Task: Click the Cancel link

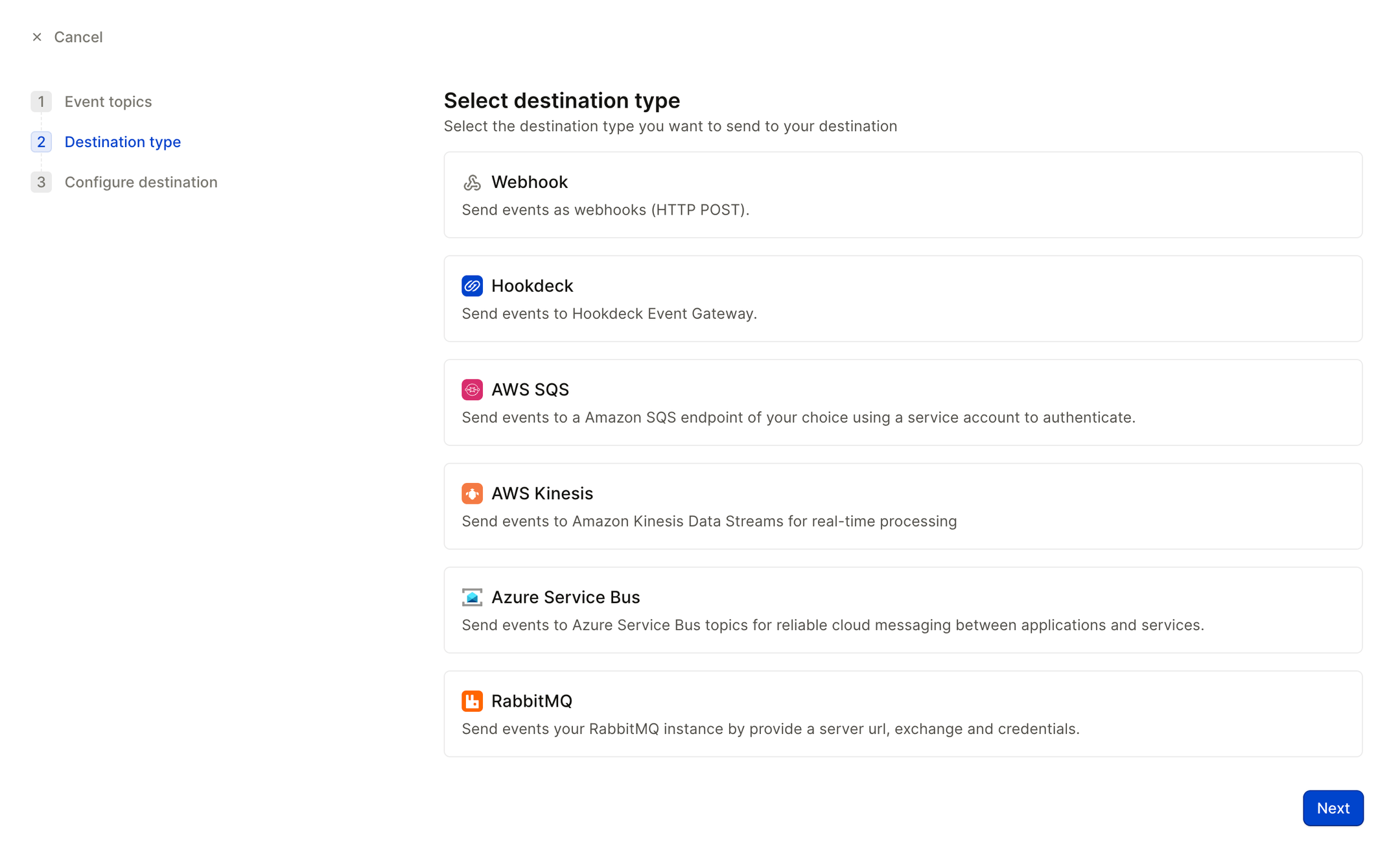Action: pos(78,37)
